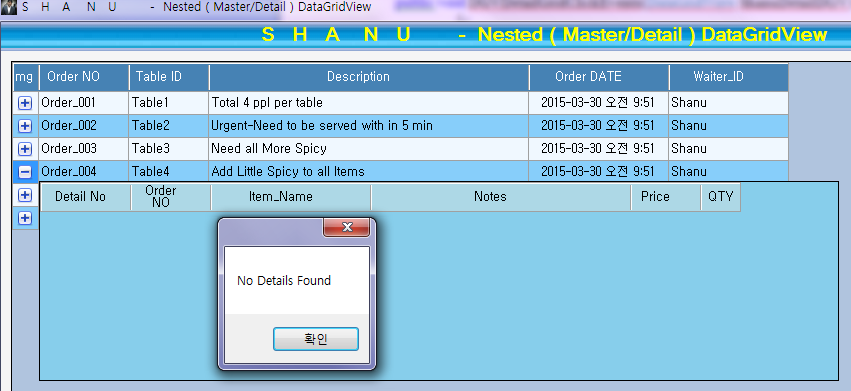Click the Detail No column header
This screenshot has height=391, width=851.
[86, 197]
